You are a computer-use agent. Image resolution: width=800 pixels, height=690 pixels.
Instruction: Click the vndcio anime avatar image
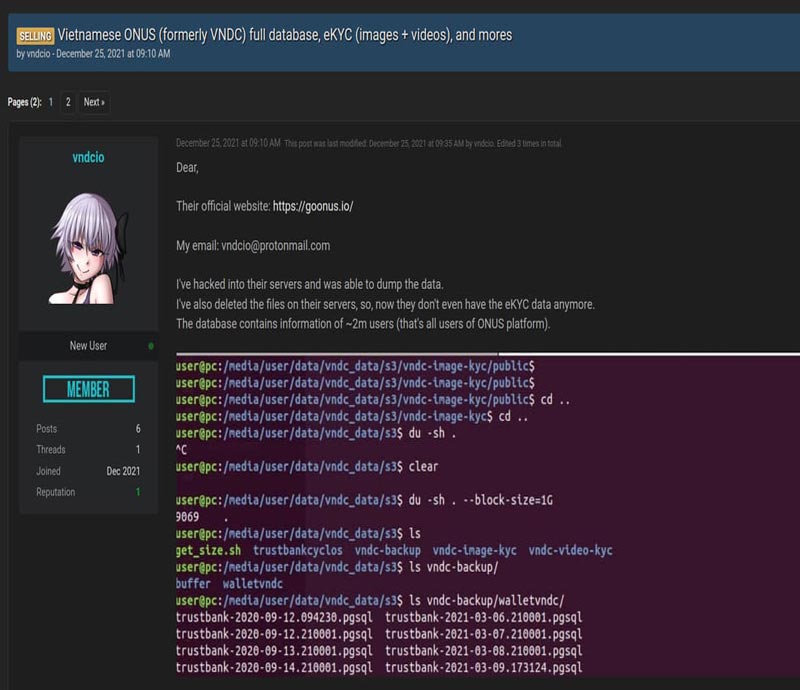point(88,249)
